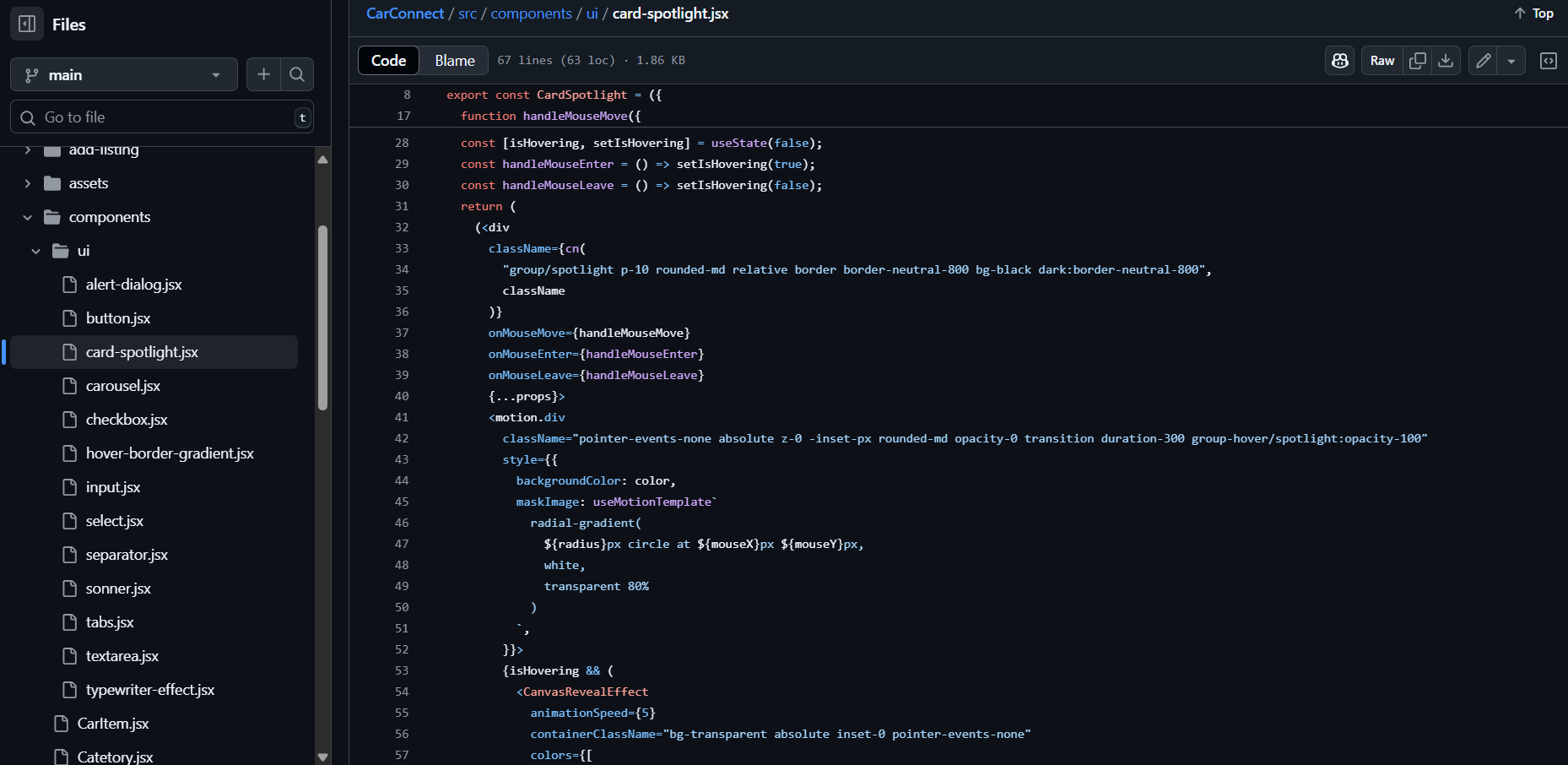
Task: Click the file icon beside button.jsx
Action: pyautogui.click(x=70, y=318)
